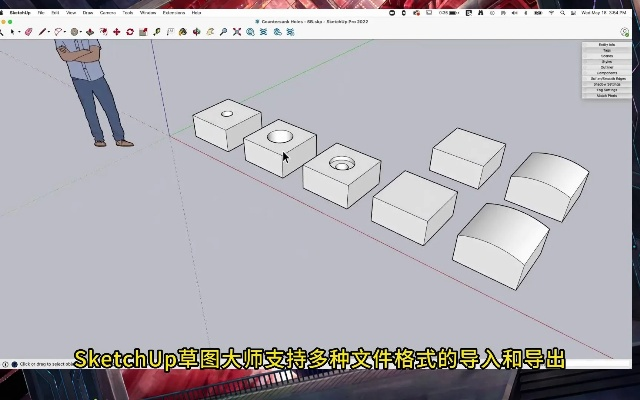Expand the Match Photo panel
Image resolution: width=640 pixels, height=400 pixels.
point(607,95)
